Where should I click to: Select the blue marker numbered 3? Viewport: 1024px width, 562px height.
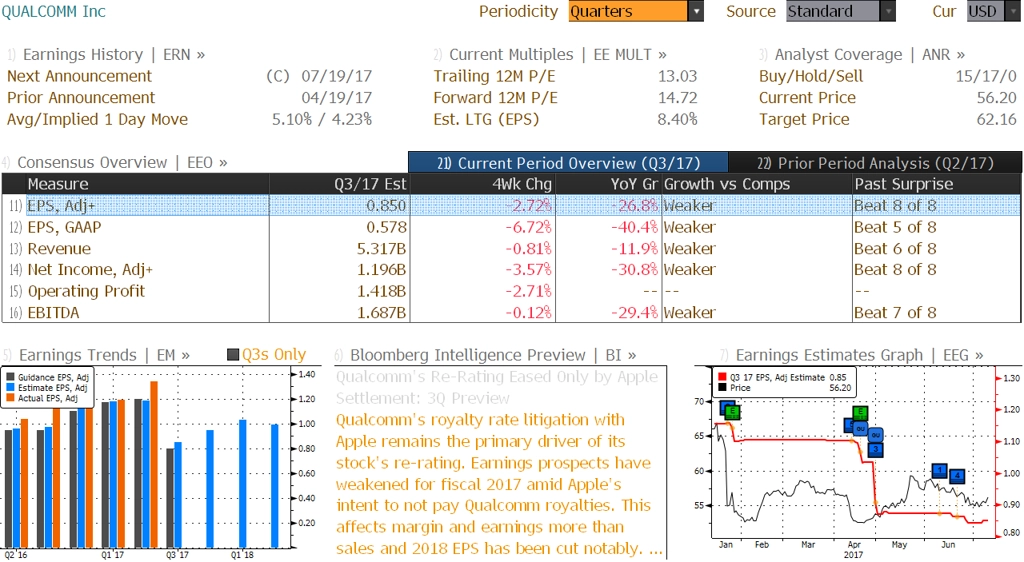coord(876,450)
